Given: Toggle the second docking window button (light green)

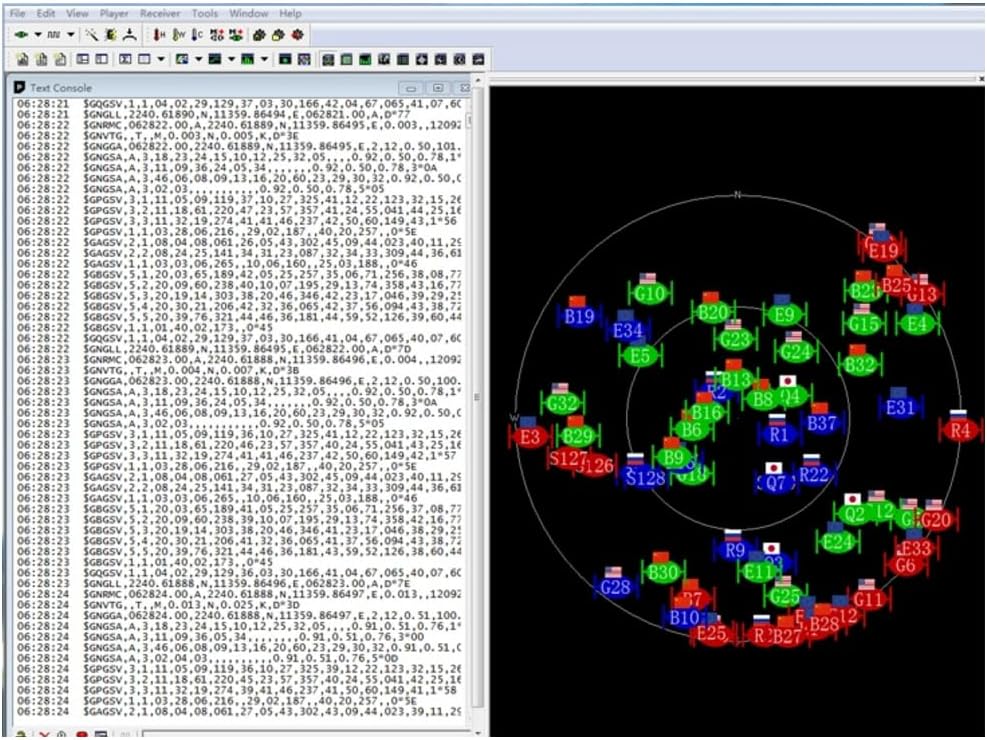Looking at the screenshot, I should click(346, 60).
